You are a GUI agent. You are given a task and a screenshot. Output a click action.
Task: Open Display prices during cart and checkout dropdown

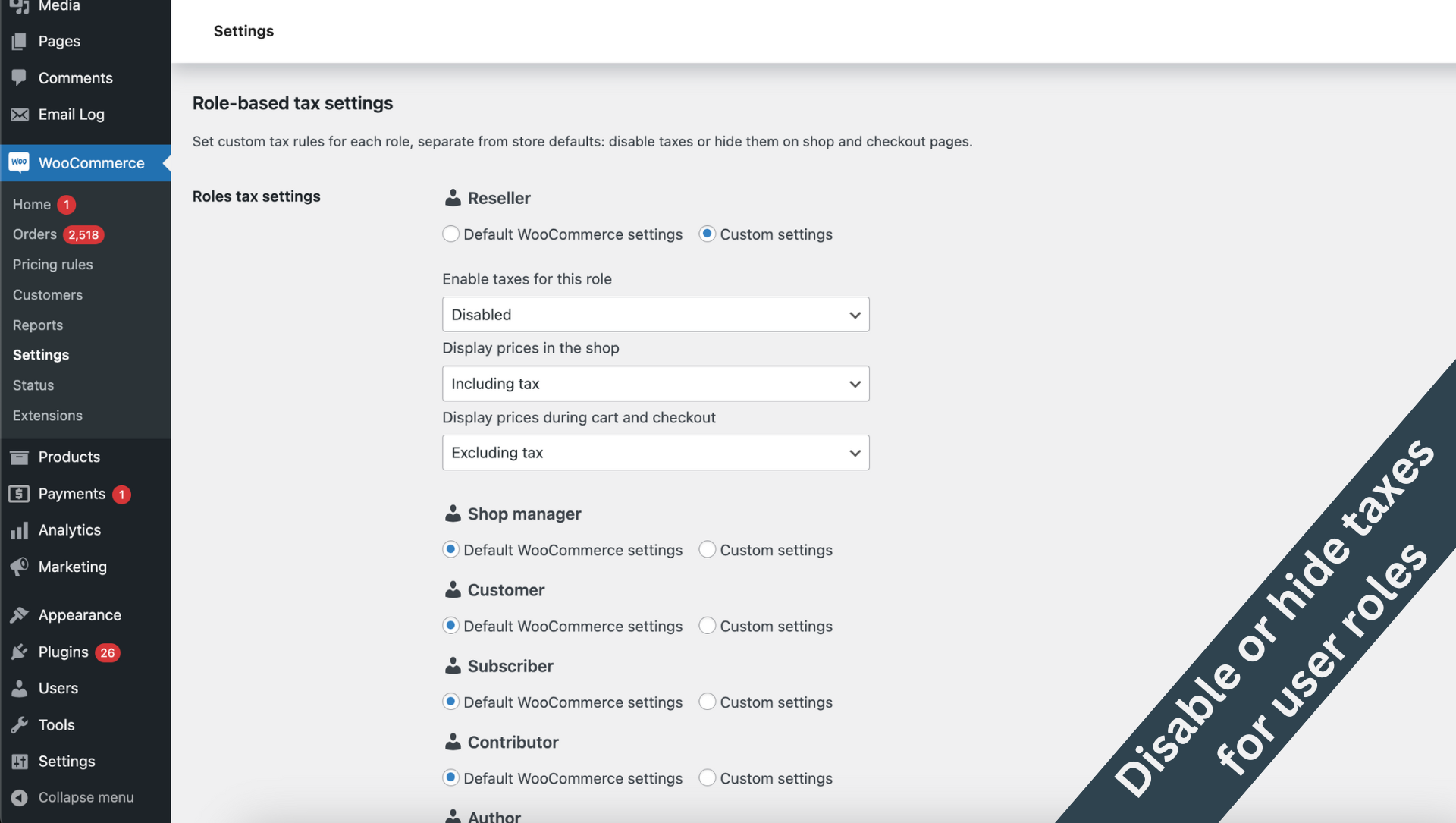tap(655, 453)
